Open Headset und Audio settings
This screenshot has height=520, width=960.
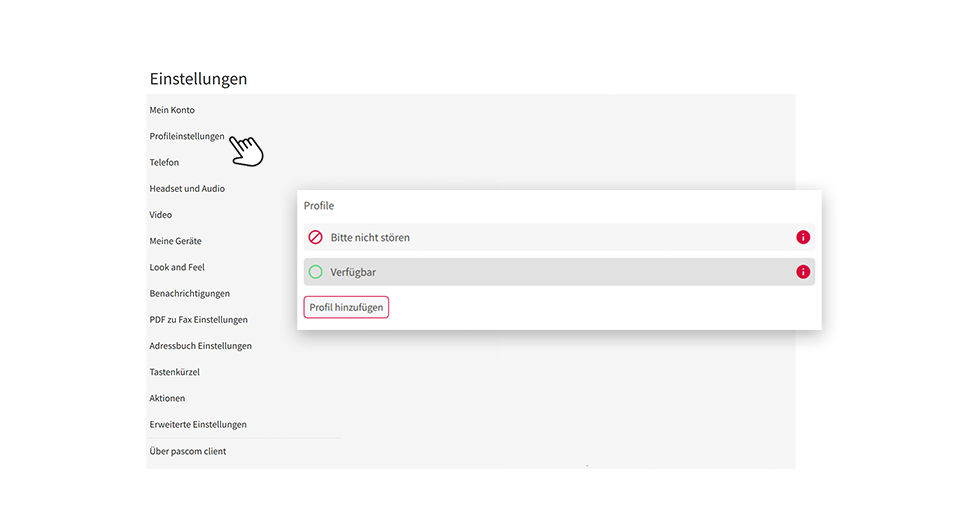187,189
